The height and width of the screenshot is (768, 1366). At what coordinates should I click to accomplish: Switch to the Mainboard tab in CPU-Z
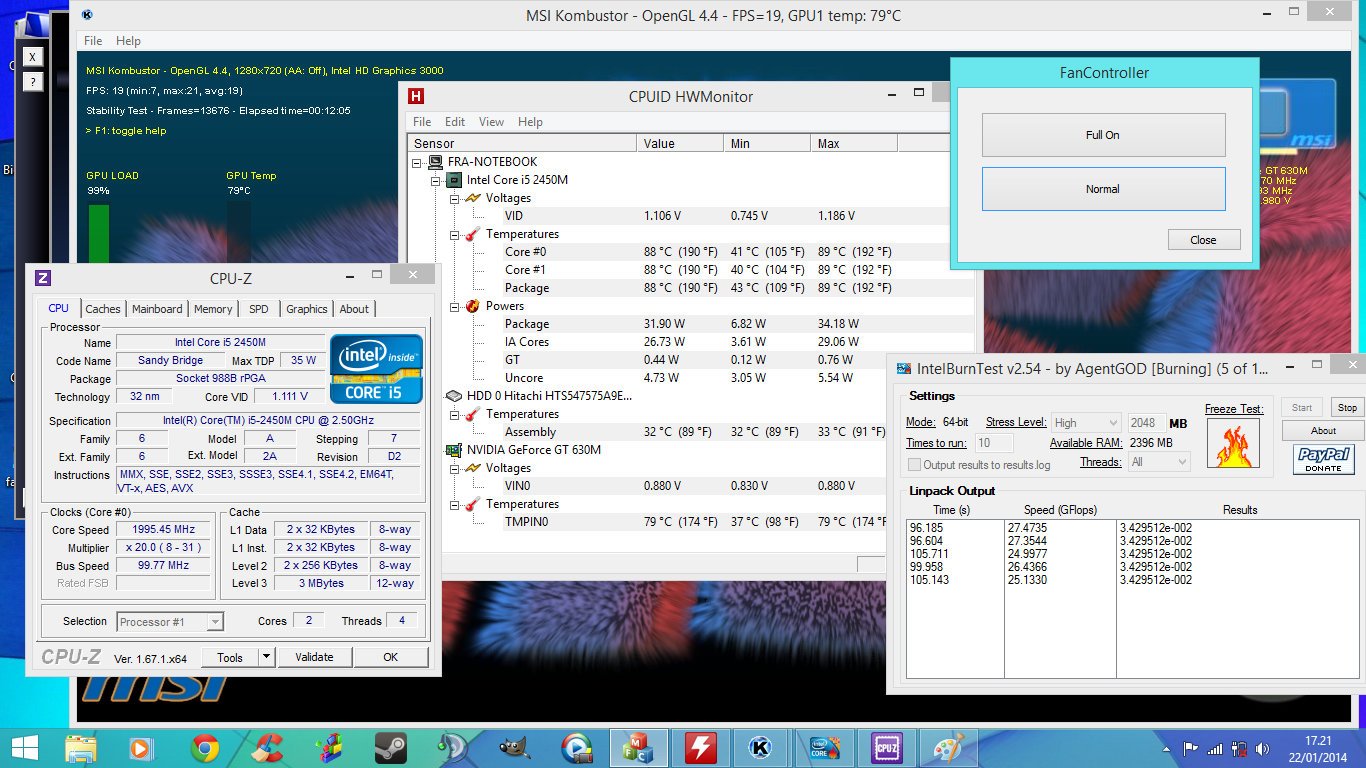click(x=157, y=309)
